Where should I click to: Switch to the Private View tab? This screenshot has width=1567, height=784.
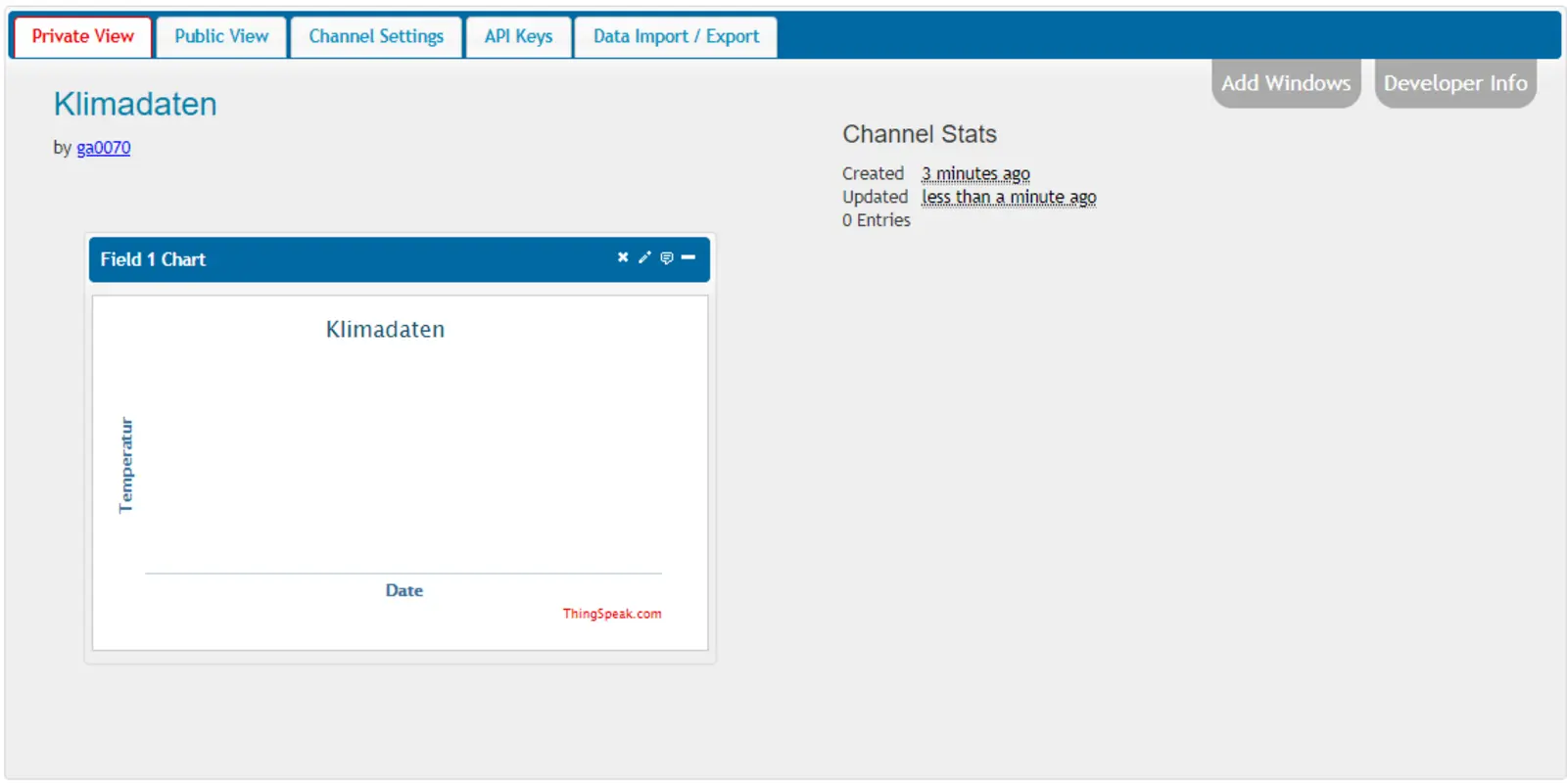83,37
